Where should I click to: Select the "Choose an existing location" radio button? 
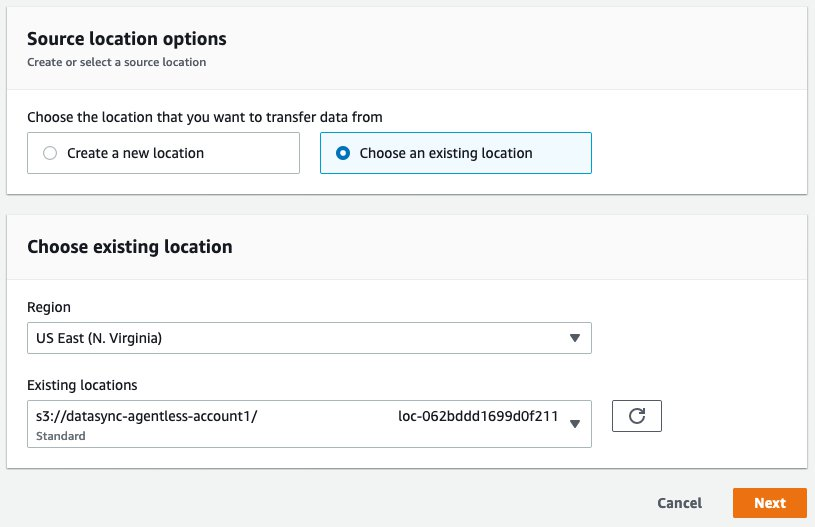(x=343, y=154)
